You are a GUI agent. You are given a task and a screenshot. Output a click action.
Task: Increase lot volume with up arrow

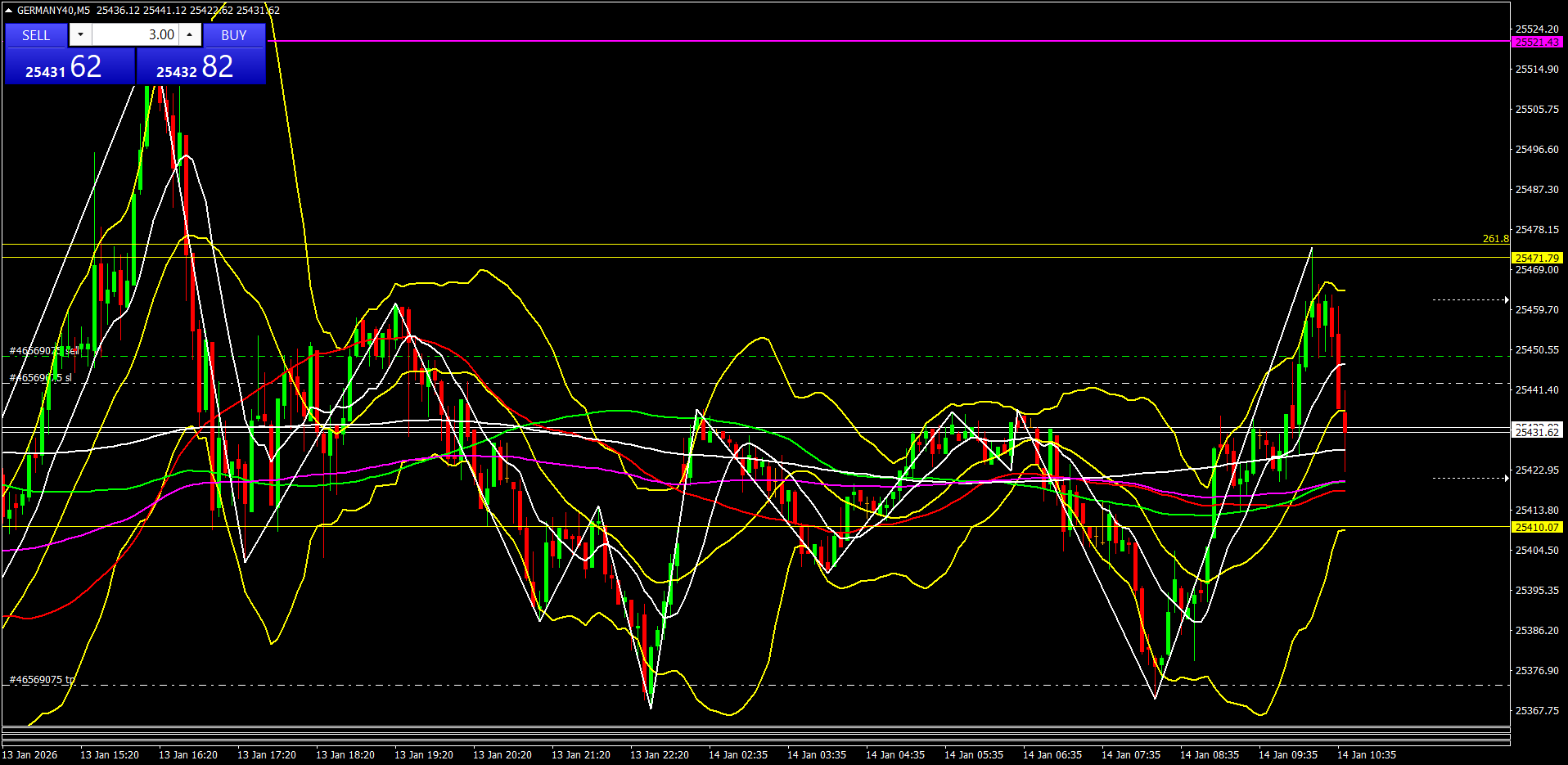tap(189, 35)
